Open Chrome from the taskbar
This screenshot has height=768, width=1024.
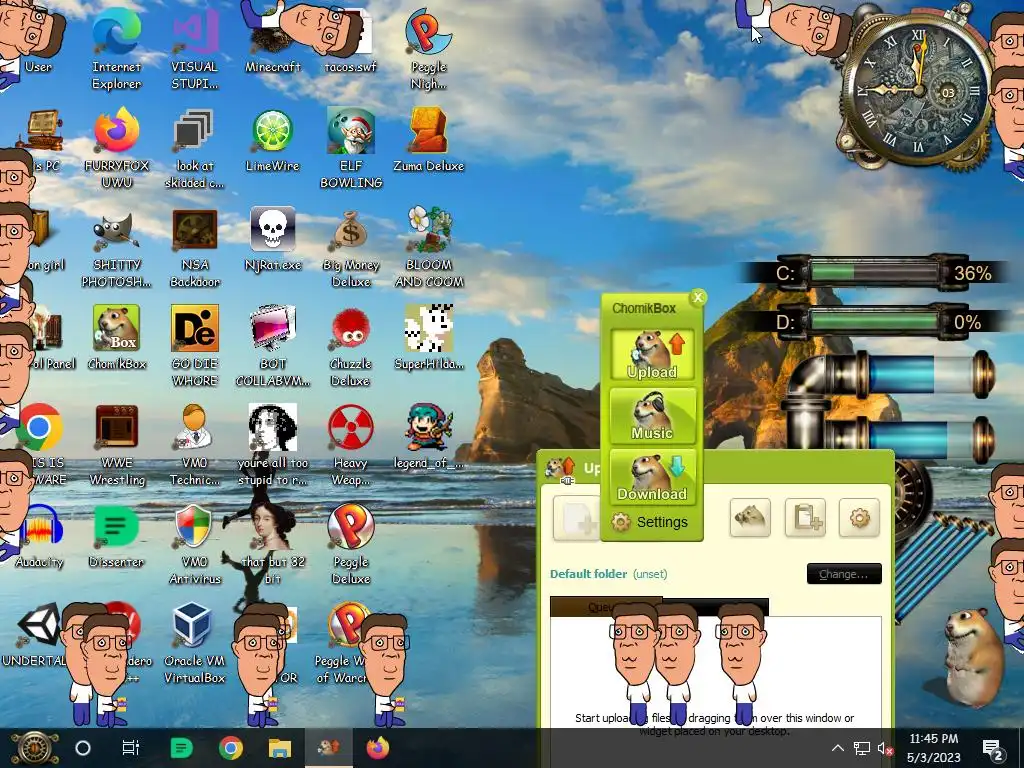[231, 748]
